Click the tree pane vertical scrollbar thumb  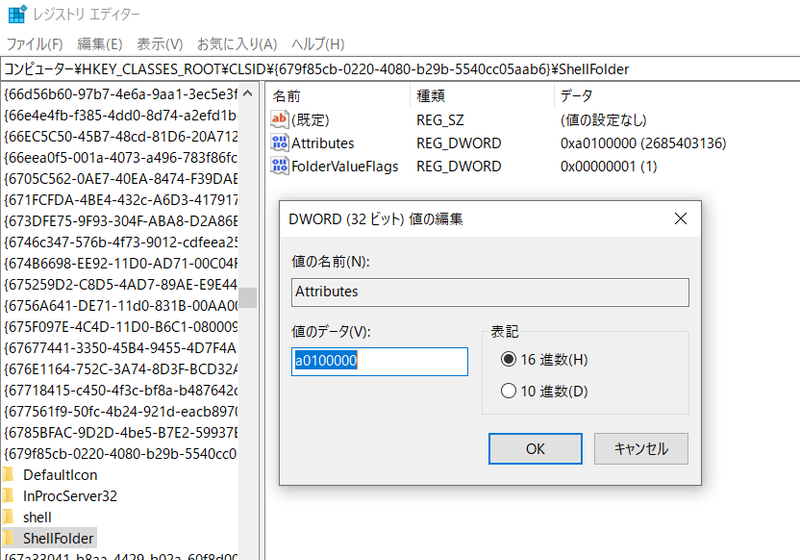click(247, 297)
